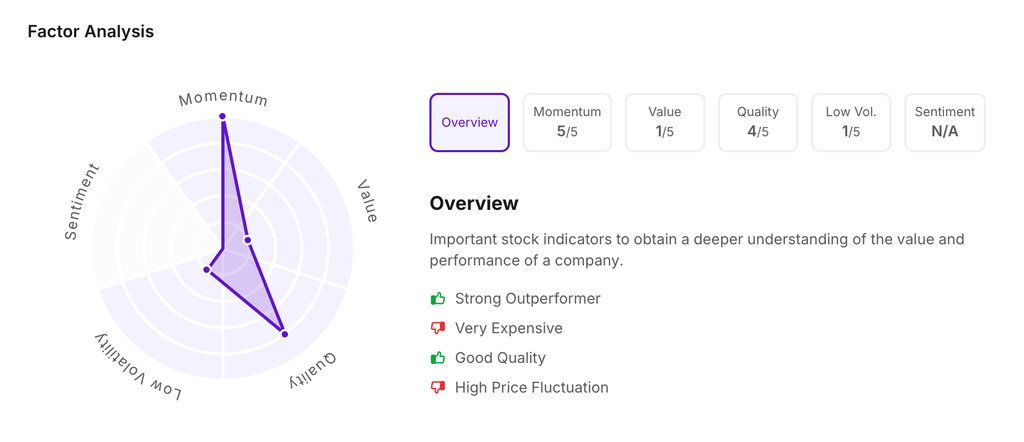Click the Sentiment axis label on chart

pyautogui.click(x=81, y=201)
